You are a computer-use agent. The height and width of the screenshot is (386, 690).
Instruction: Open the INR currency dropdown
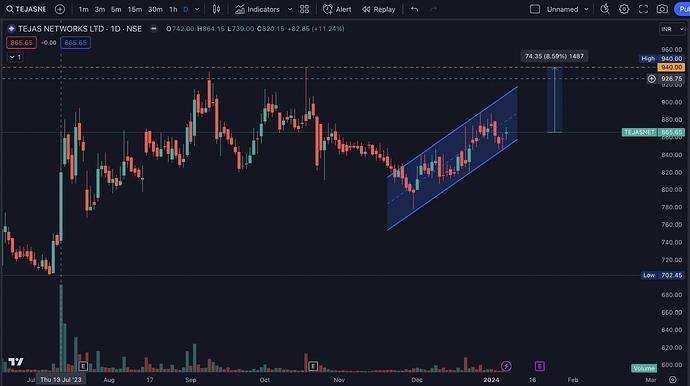[672, 29]
